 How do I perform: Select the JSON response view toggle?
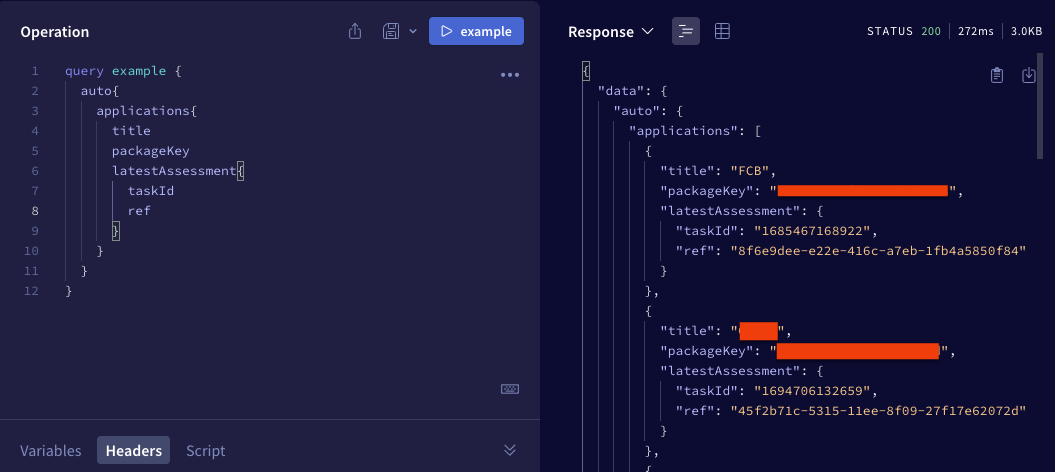pyautogui.click(x=685, y=31)
